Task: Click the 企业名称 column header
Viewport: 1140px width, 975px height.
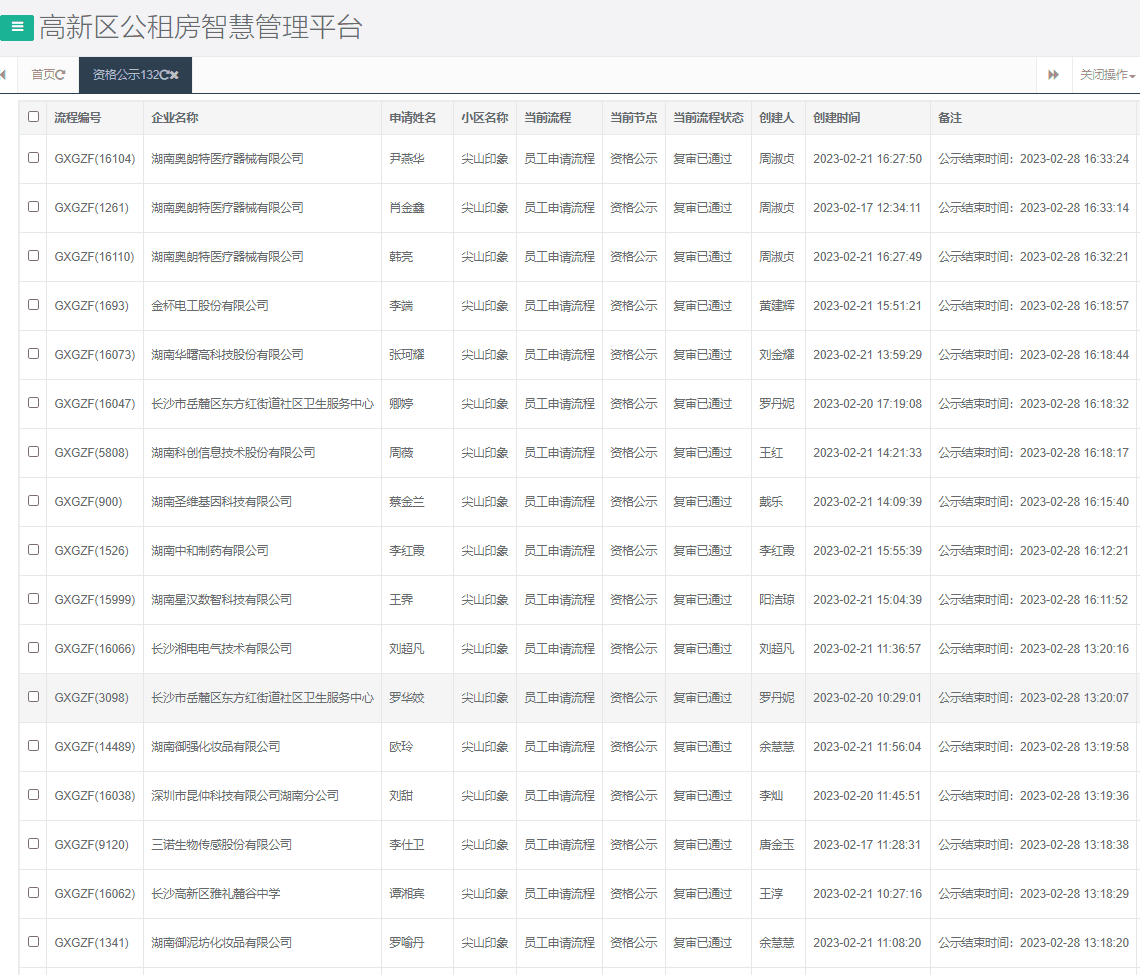Action: tap(174, 118)
